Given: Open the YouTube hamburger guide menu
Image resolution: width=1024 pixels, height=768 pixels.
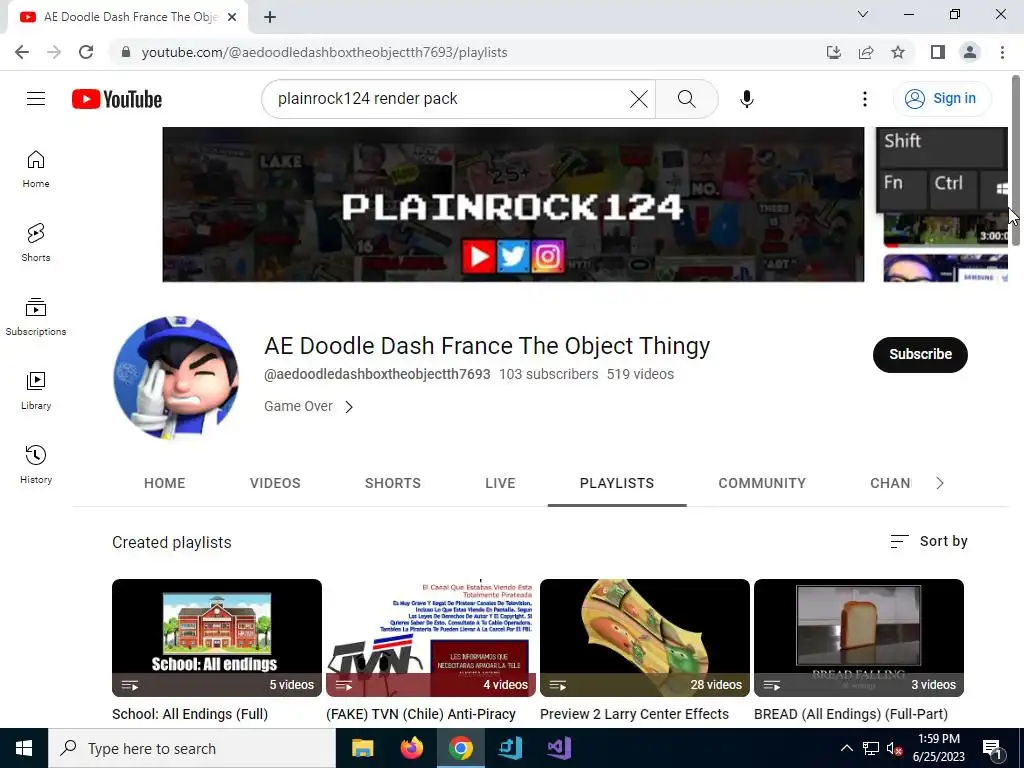Looking at the screenshot, I should (x=36, y=99).
